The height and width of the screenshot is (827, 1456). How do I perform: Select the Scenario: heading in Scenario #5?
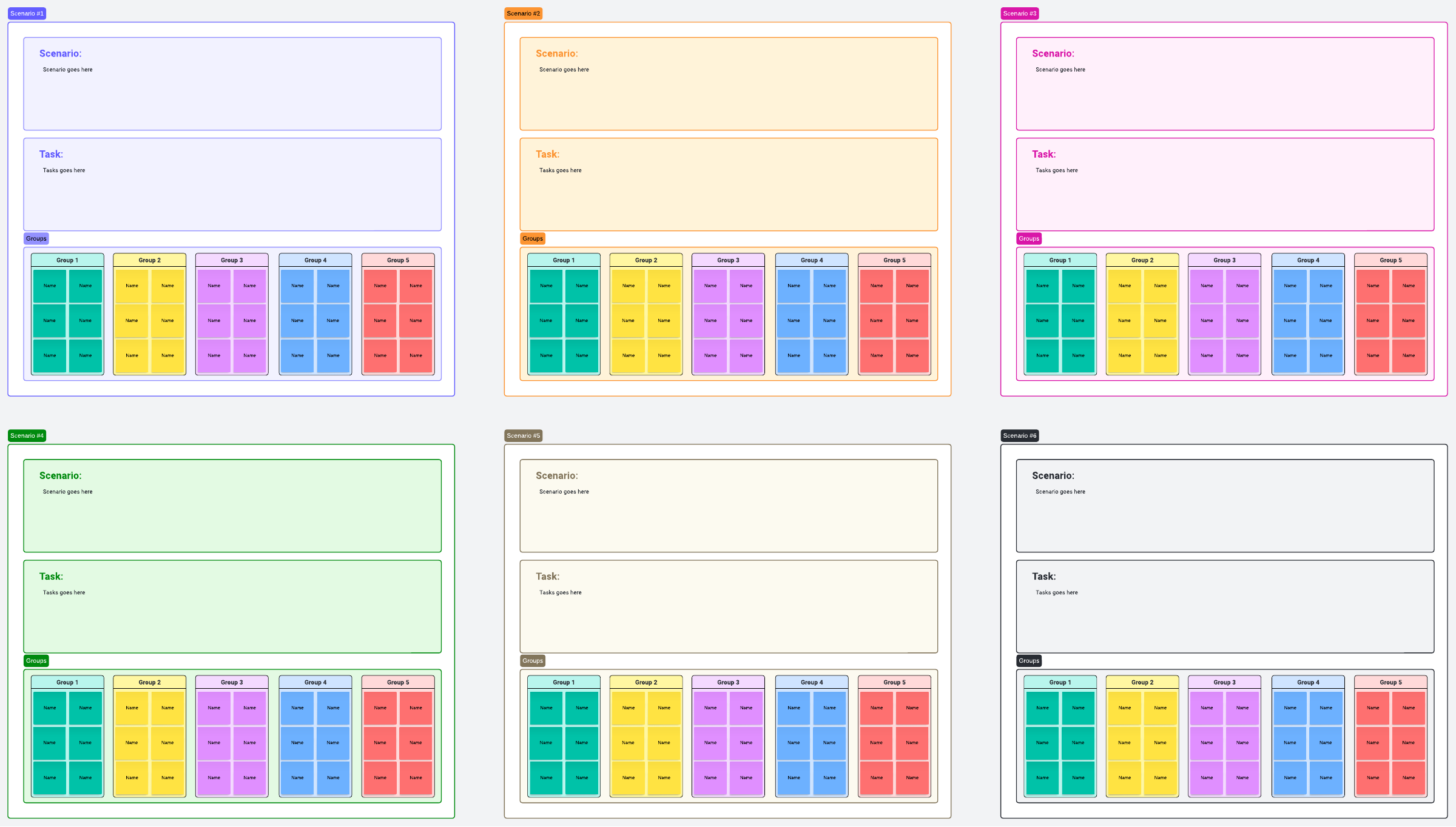pyautogui.click(x=556, y=475)
